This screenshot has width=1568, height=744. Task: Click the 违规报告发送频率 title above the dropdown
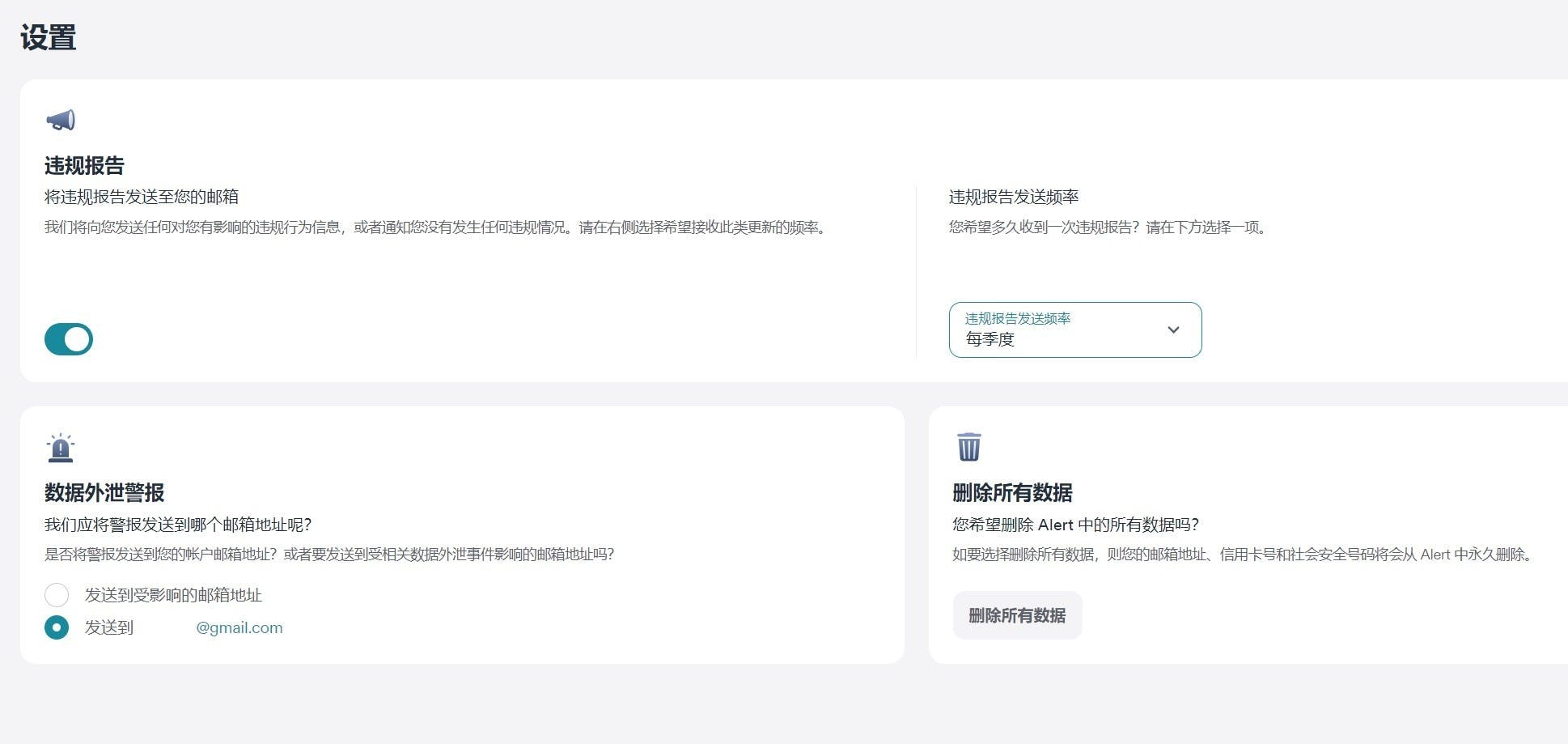[x=1013, y=197]
